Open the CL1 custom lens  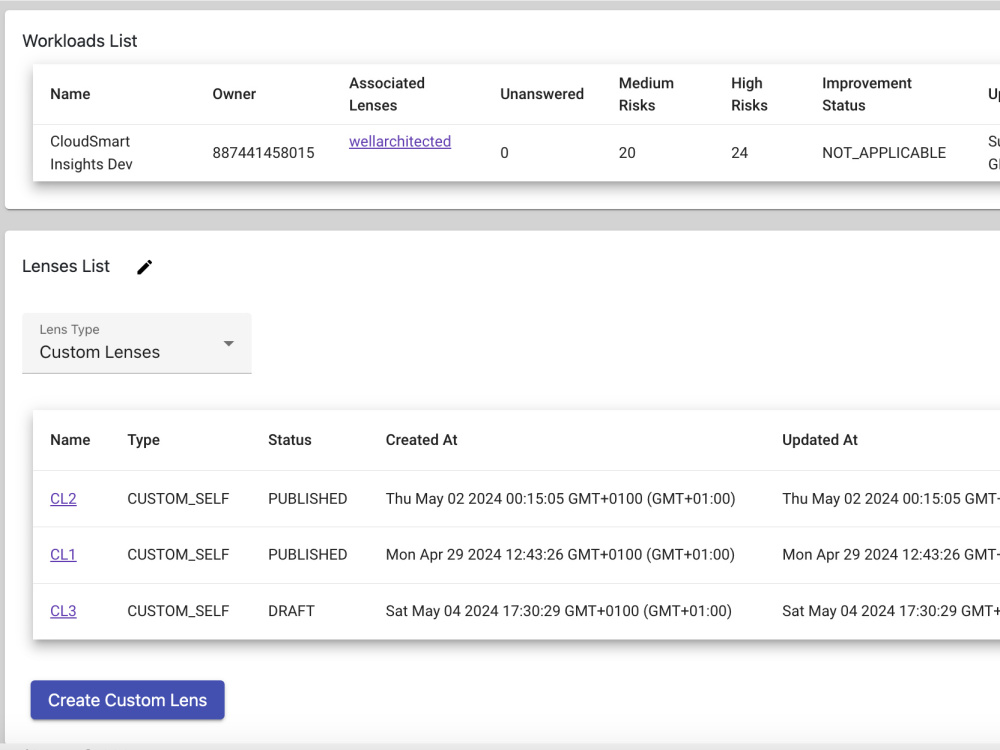coord(63,555)
